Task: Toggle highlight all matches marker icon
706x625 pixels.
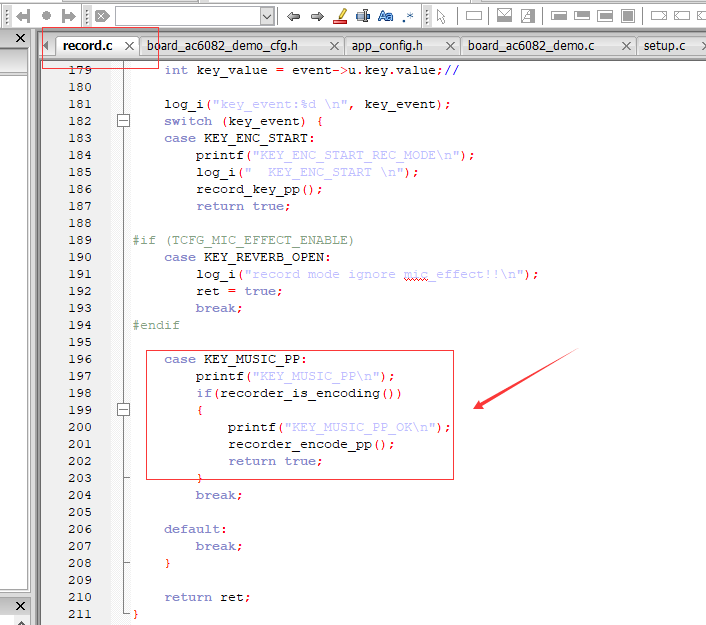Action: pos(340,16)
